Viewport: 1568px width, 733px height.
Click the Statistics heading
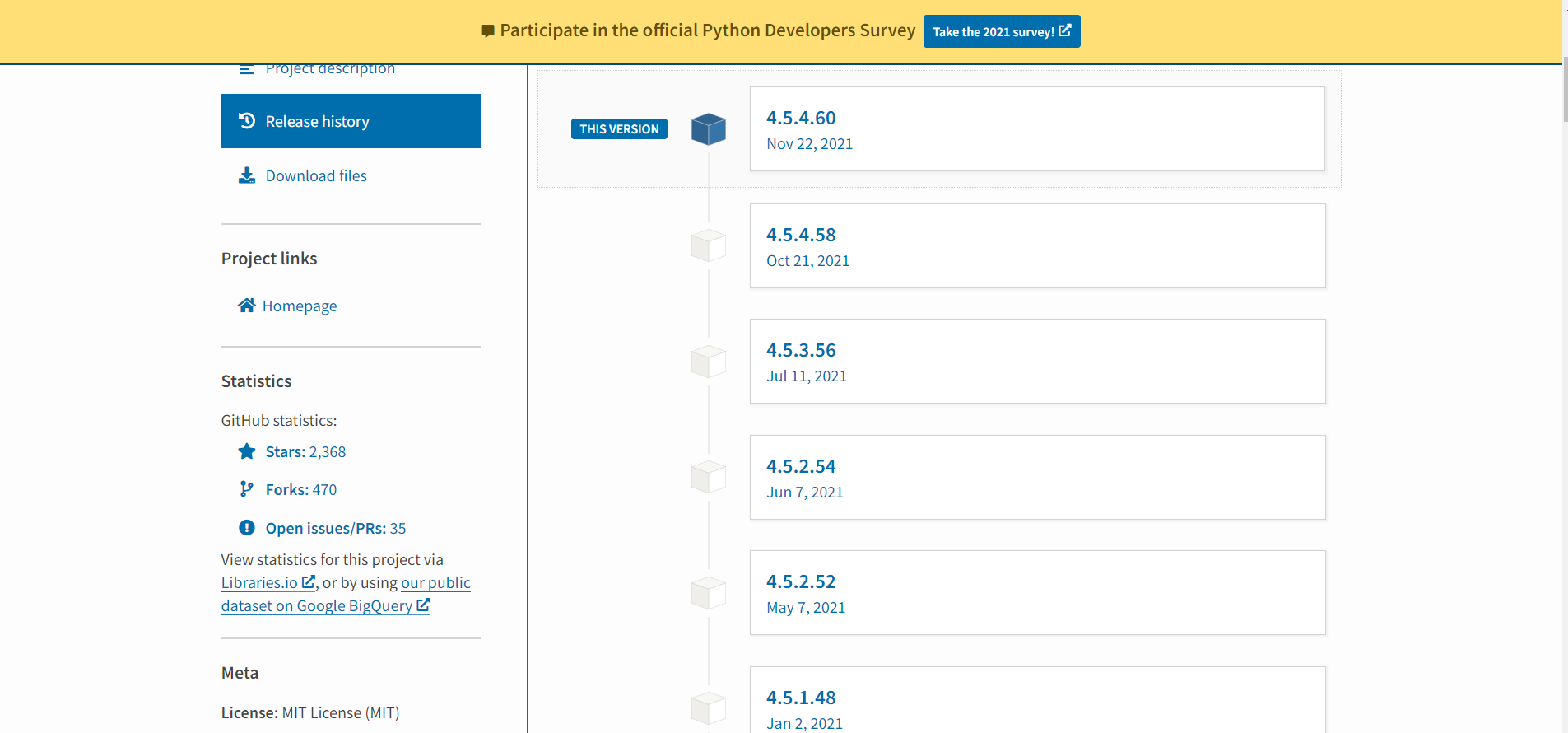pos(256,381)
